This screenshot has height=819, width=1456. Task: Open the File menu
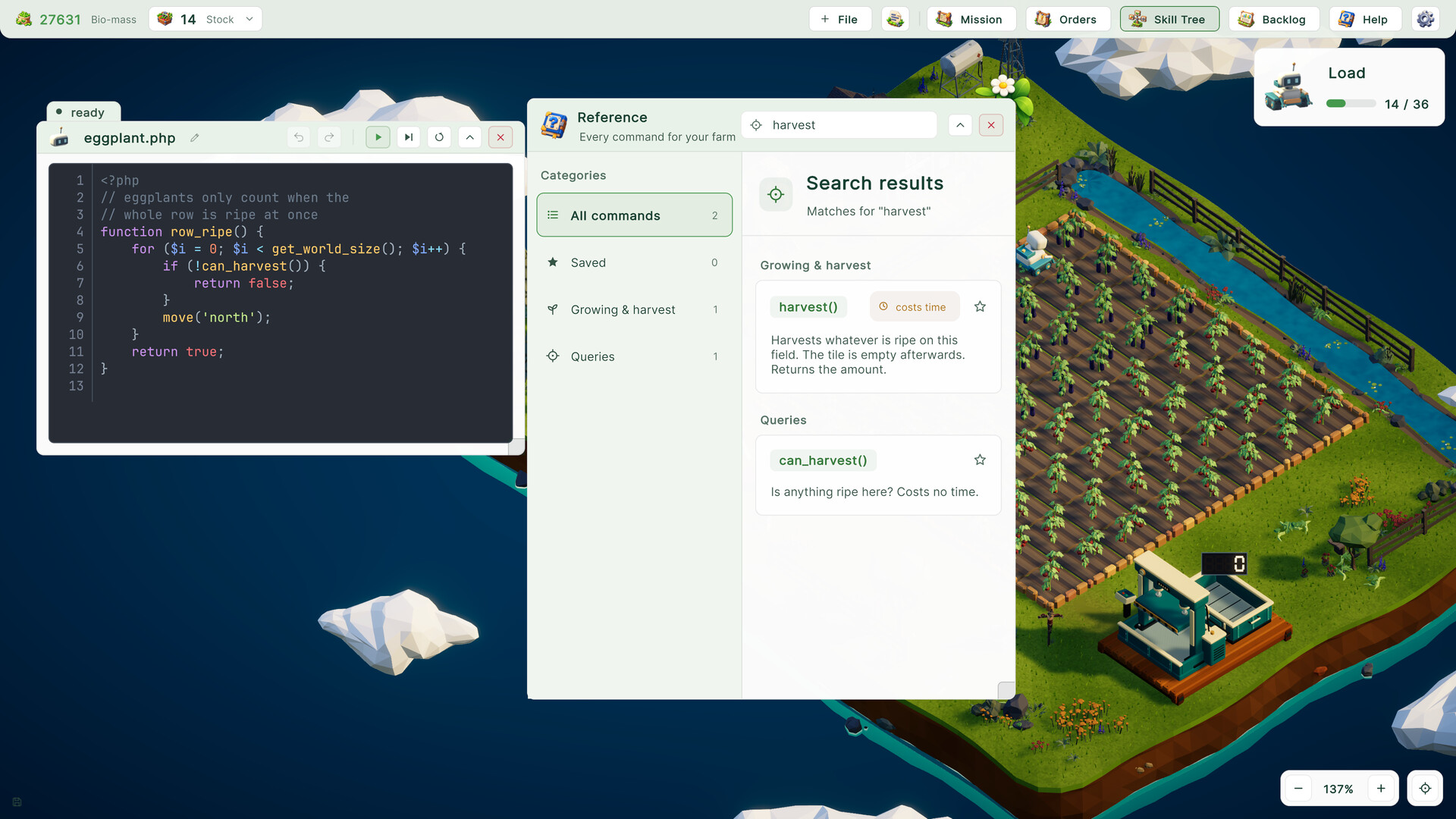point(839,19)
